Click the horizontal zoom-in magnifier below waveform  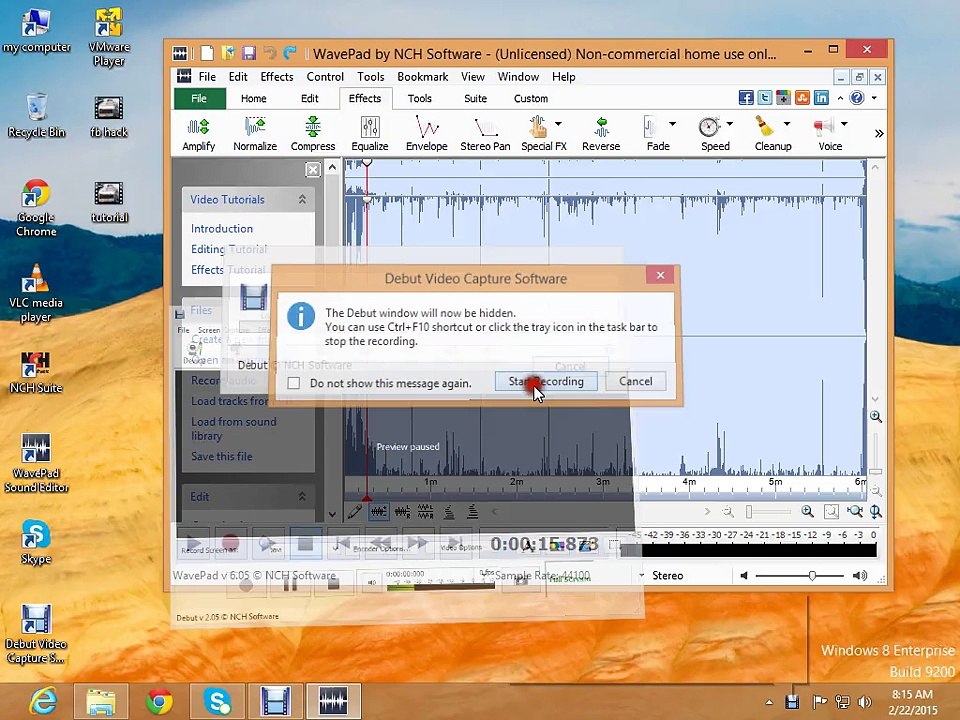[x=808, y=511]
